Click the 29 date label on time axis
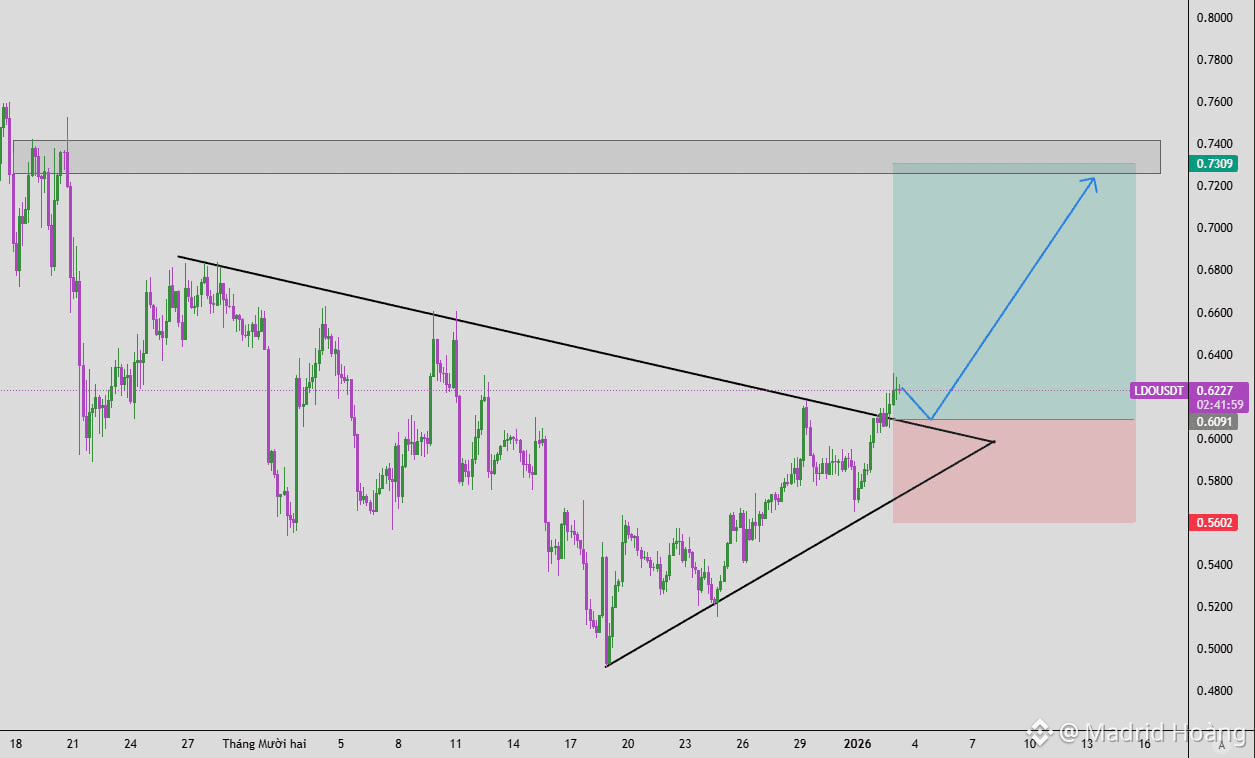Viewport: 1255px width, 758px height. coord(800,744)
